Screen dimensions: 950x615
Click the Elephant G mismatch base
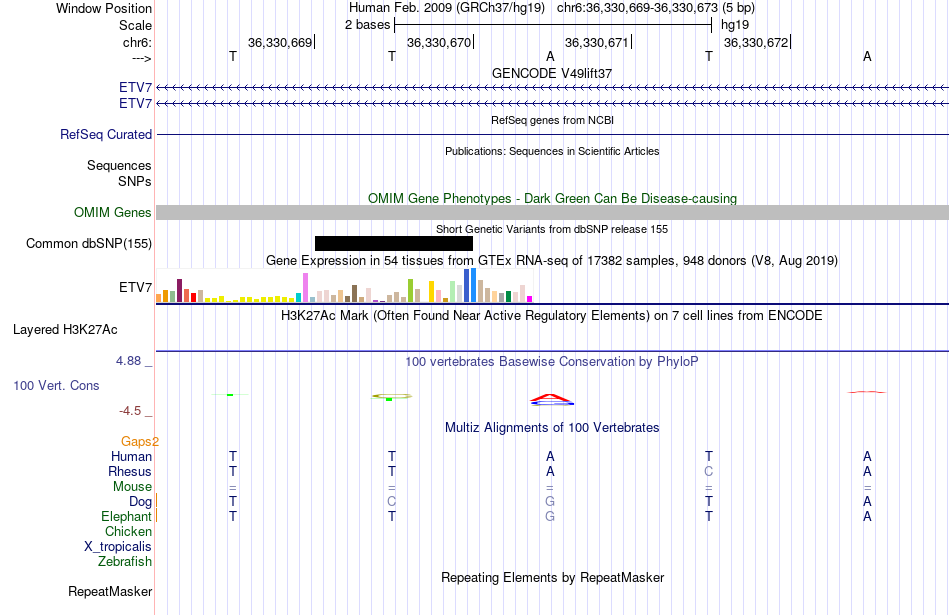(x=550, y=516)
